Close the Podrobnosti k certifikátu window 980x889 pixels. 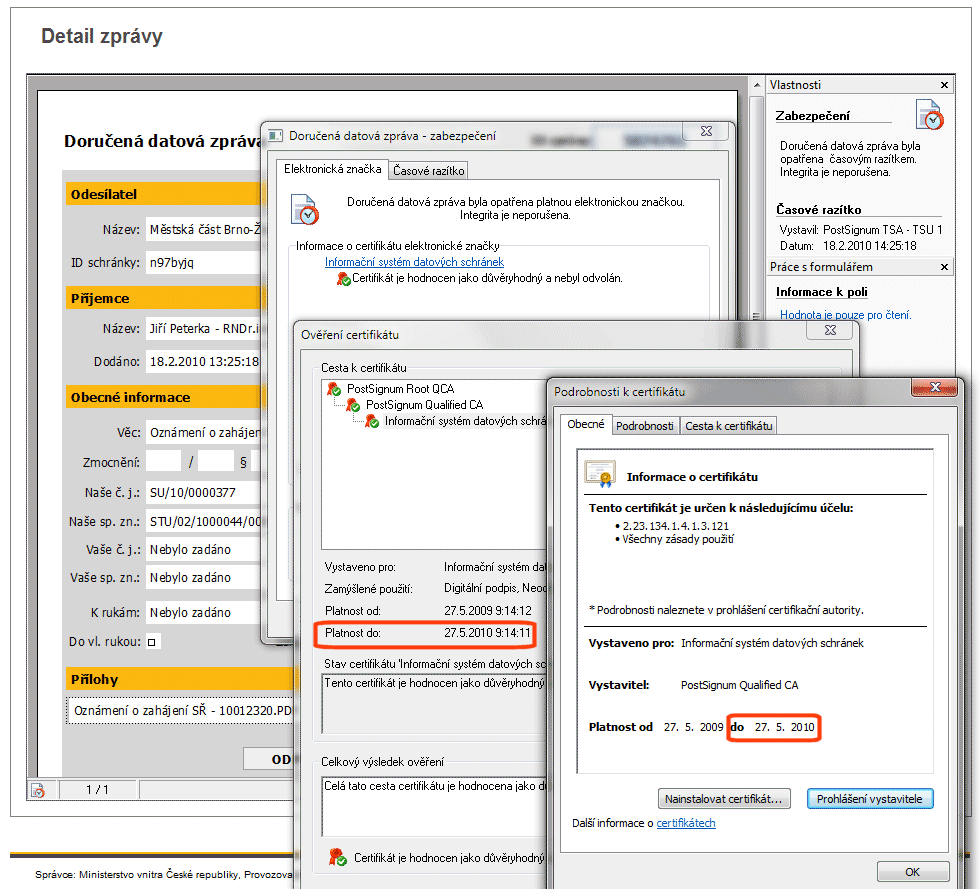[934, 388]
